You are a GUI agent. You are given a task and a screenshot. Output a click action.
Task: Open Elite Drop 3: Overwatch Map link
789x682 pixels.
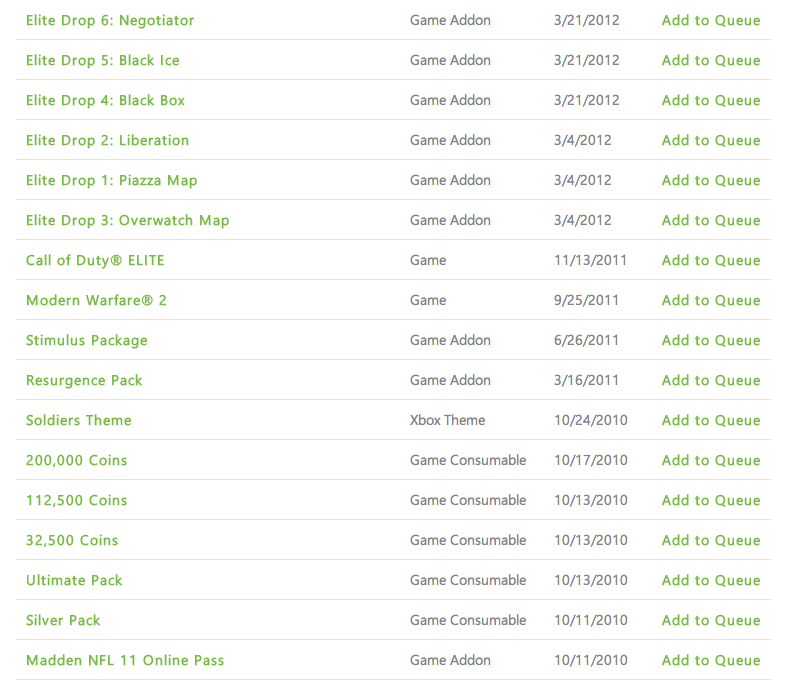pos(127,220)
